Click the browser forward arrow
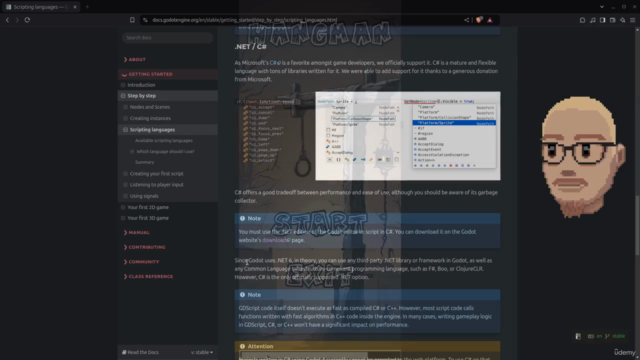640x360 pixels. [17, 20]
